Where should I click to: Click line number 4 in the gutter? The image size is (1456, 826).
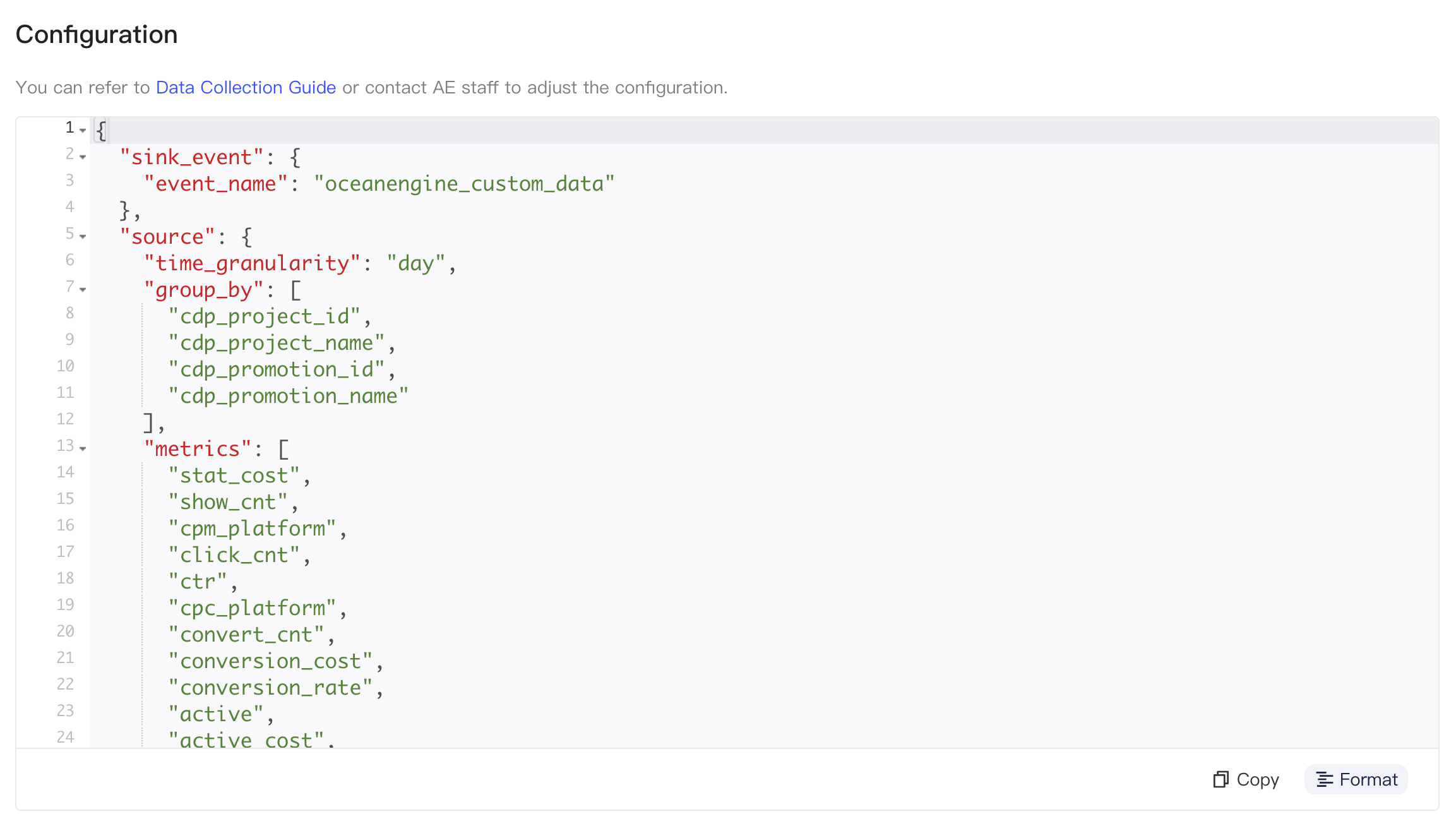70,206
